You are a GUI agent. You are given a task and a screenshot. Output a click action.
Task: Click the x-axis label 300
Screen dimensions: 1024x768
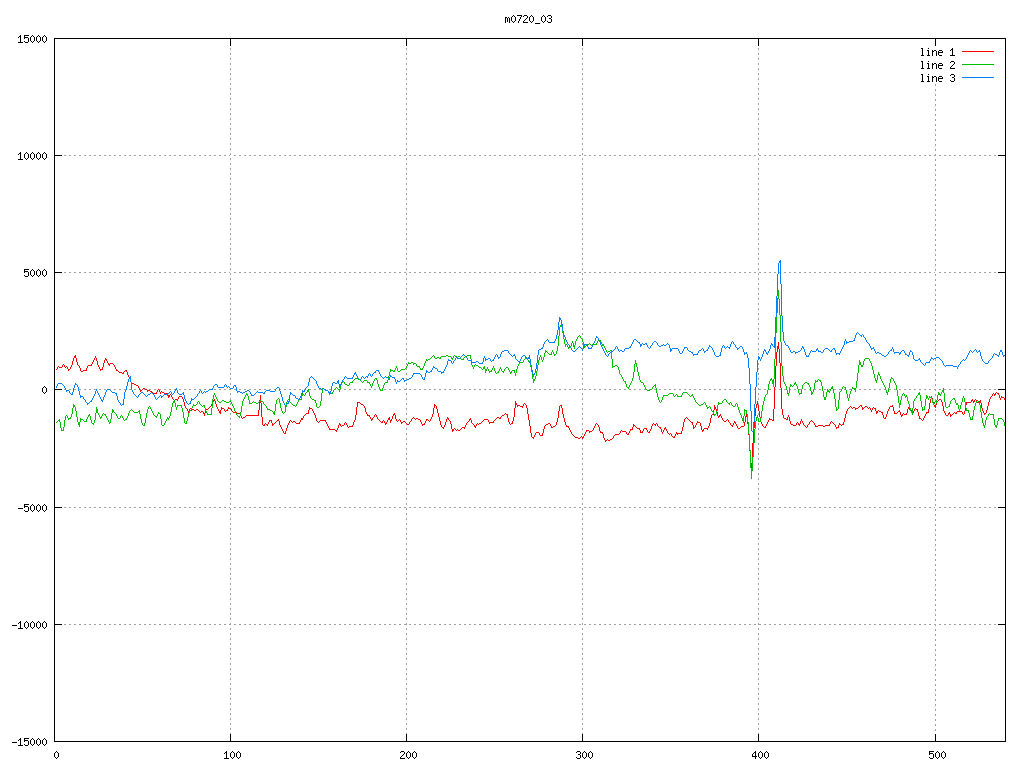pos(584,756)
